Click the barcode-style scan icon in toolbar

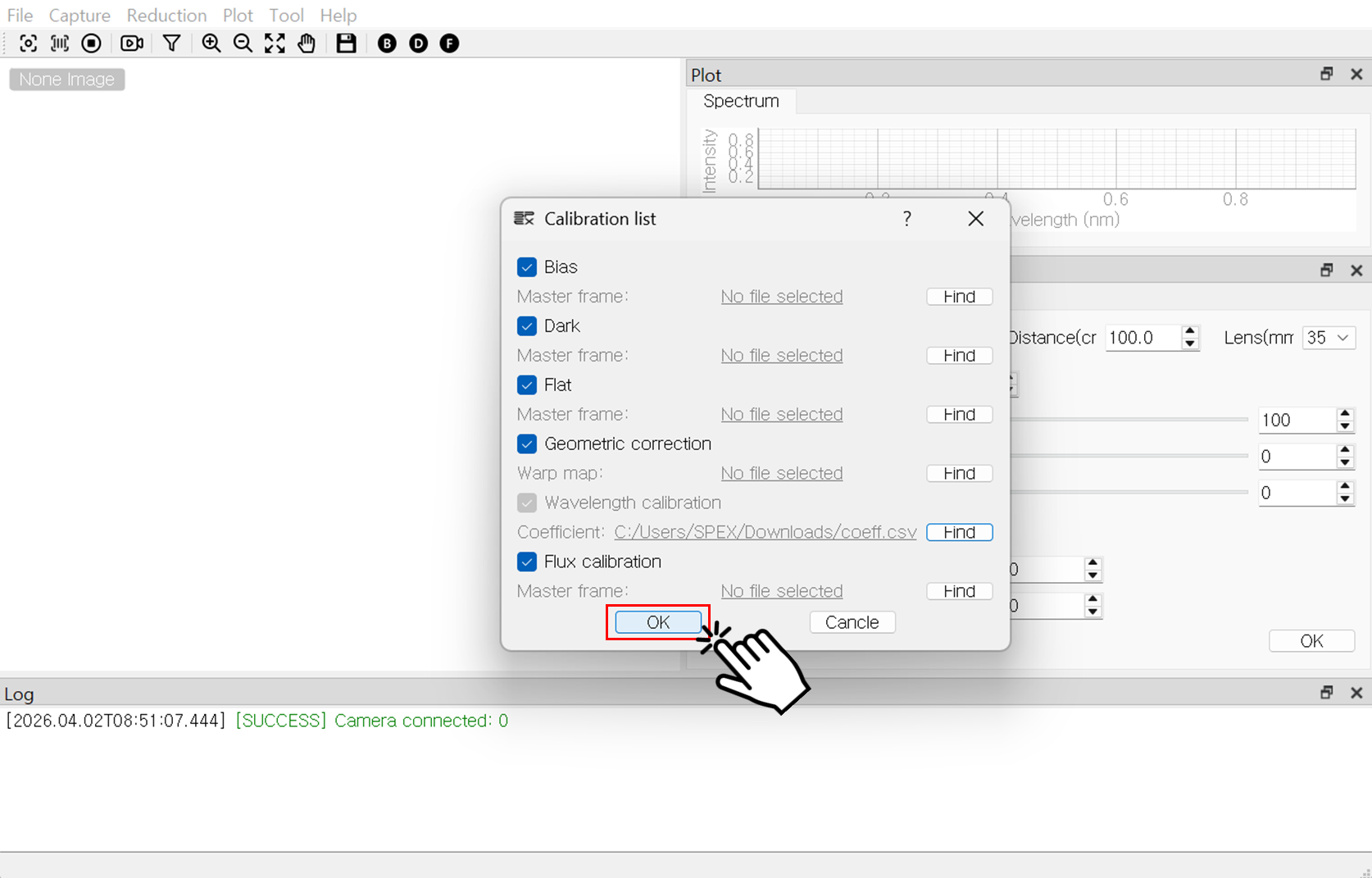(60, 43)
